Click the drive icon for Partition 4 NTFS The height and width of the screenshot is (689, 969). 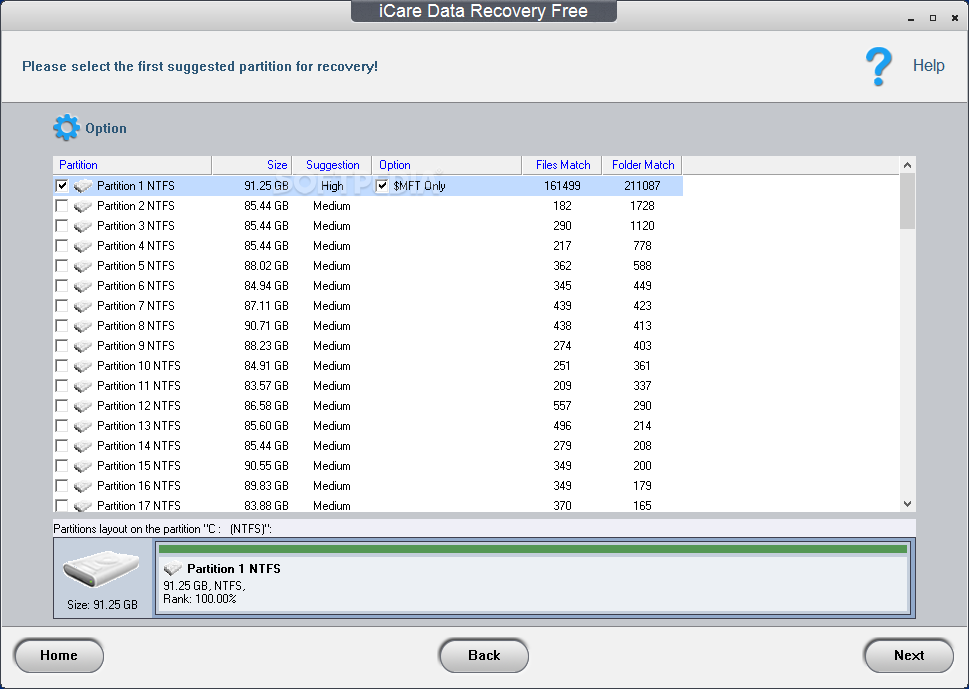[x=83, y=246]
